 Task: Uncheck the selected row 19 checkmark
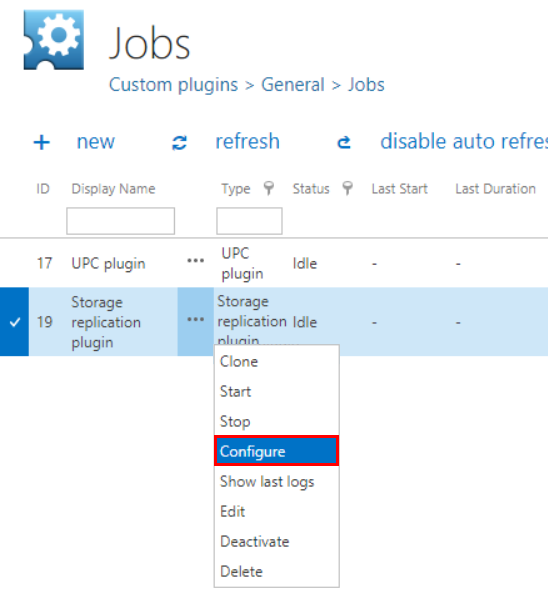point(15,322)
